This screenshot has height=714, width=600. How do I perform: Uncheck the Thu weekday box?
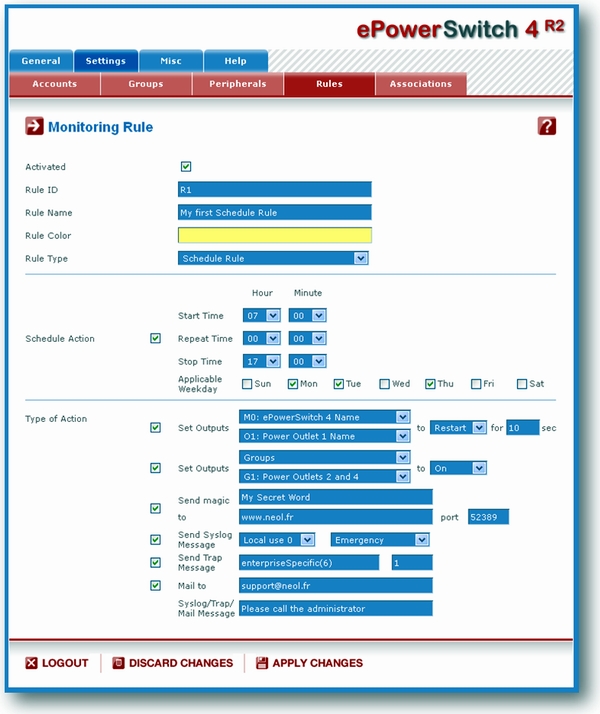430,384
